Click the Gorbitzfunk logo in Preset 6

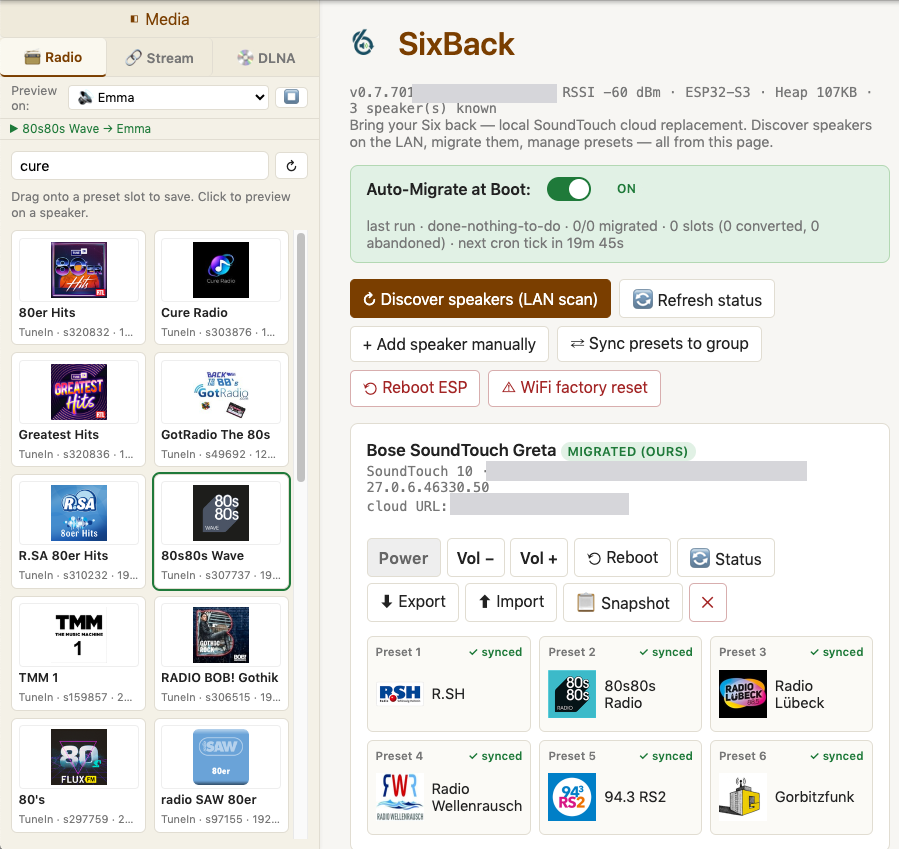click(x=743, y=796)
